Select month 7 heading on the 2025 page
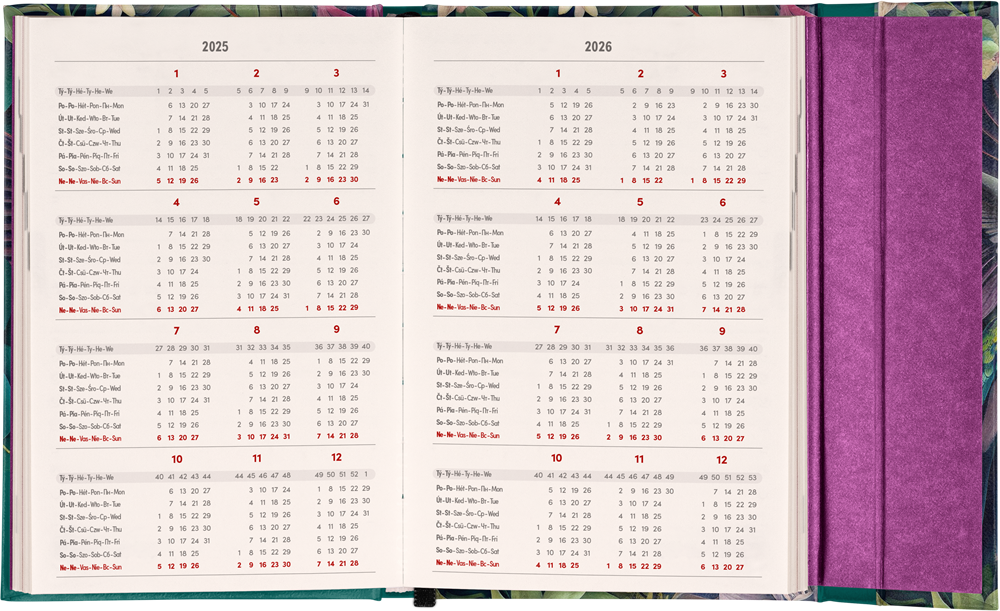 pyautogui.click(x=177, y=331)
